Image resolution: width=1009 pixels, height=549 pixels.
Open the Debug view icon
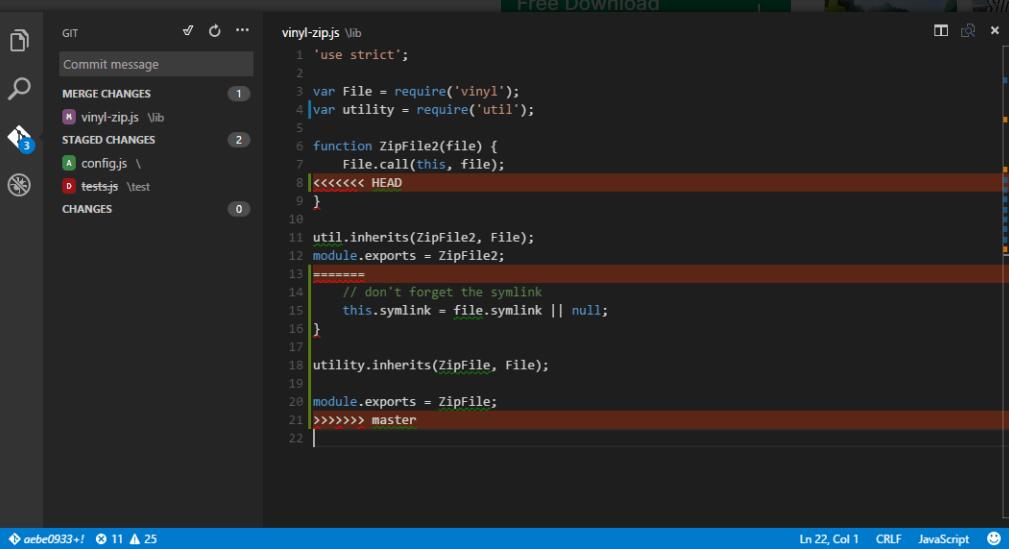tap(19, 185)
